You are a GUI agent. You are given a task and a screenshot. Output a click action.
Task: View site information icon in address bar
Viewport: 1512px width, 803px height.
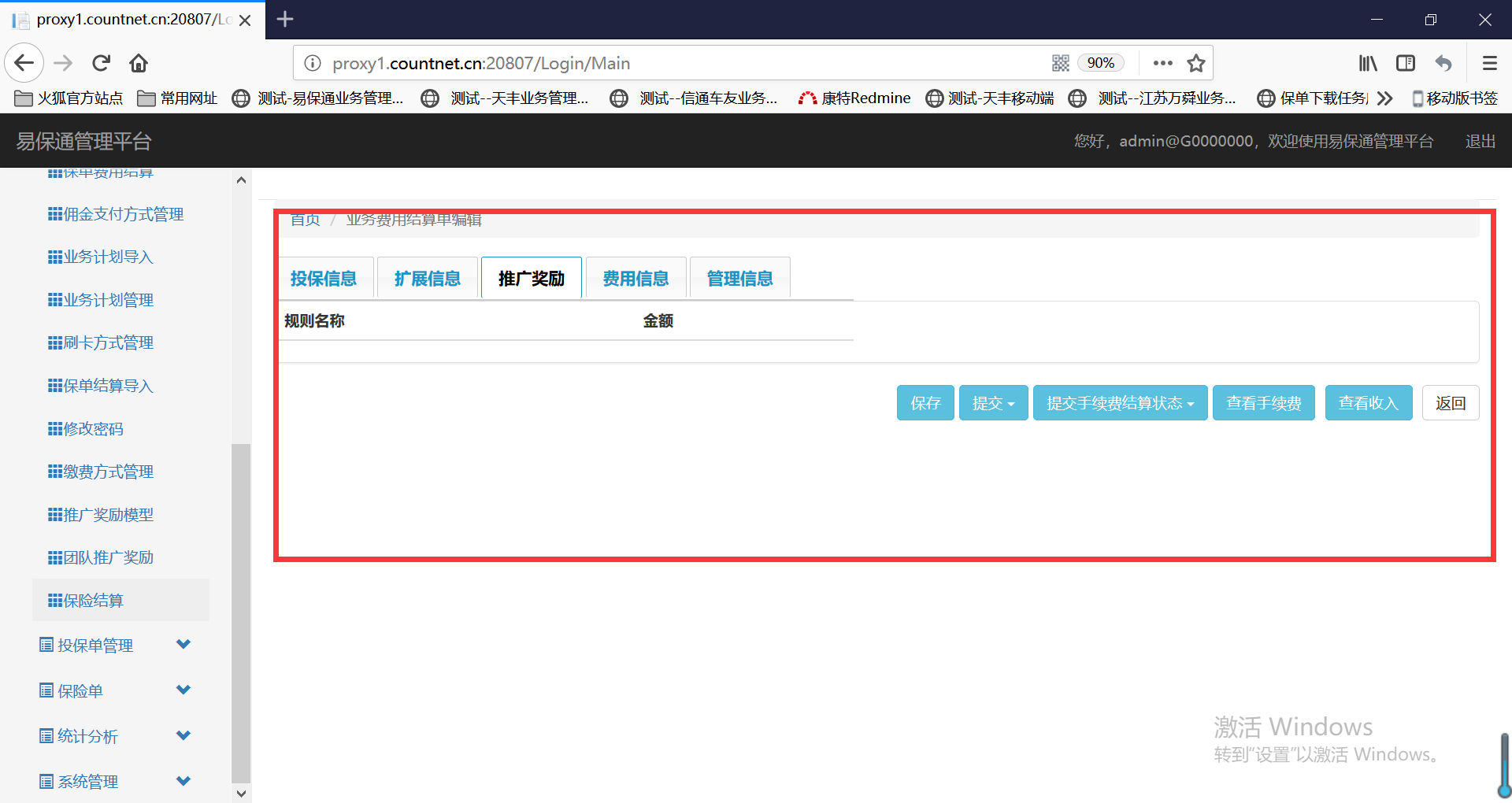pyautogui.click(x=313, y=63)
